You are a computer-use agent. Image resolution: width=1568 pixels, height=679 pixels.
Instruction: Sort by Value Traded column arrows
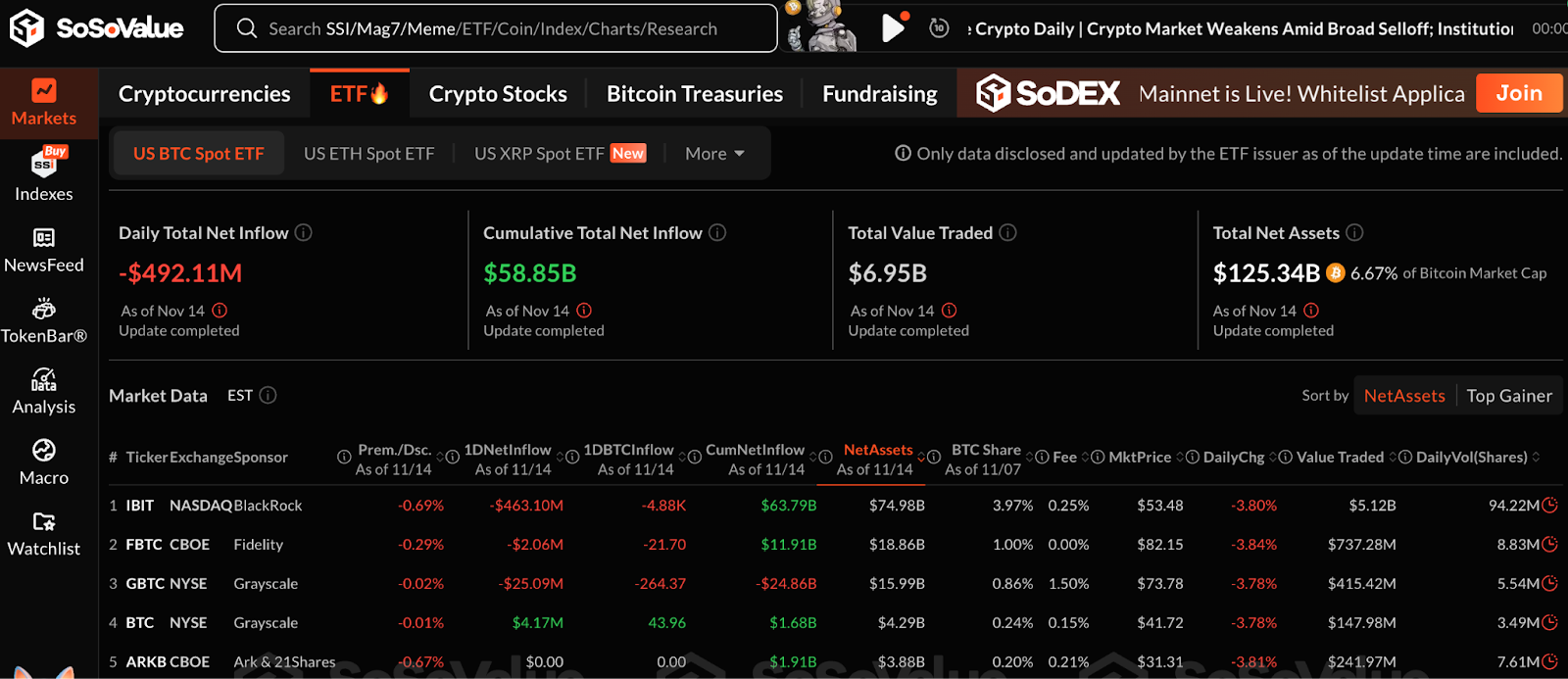1394,458
